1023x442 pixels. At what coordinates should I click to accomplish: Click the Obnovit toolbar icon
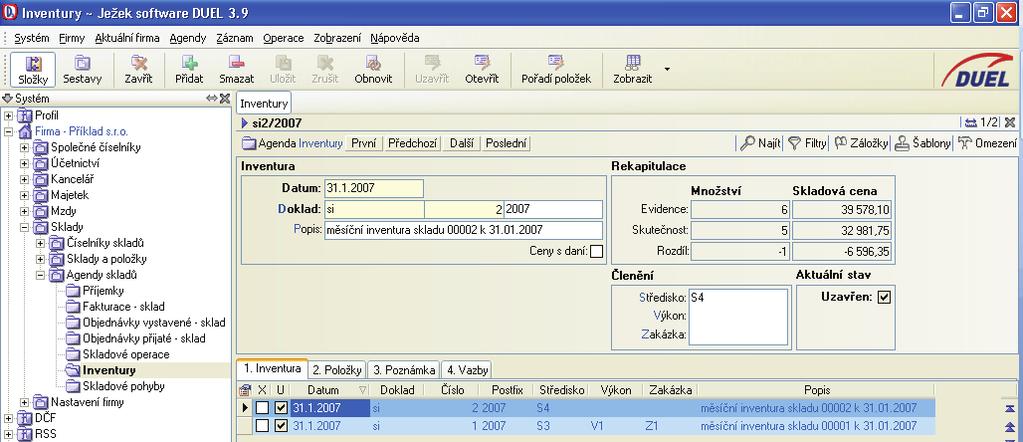[x=373, y=70]
